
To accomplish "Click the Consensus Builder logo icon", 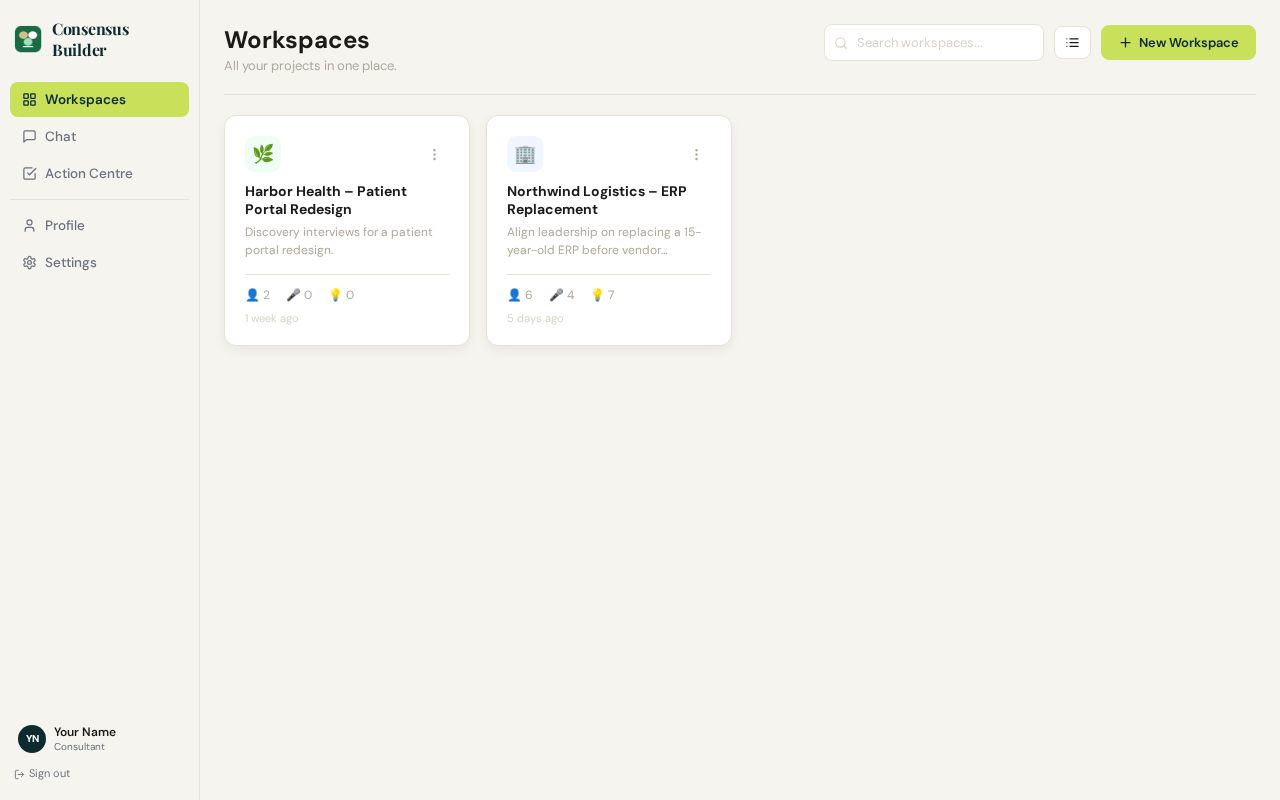I will tap(28, 39).
